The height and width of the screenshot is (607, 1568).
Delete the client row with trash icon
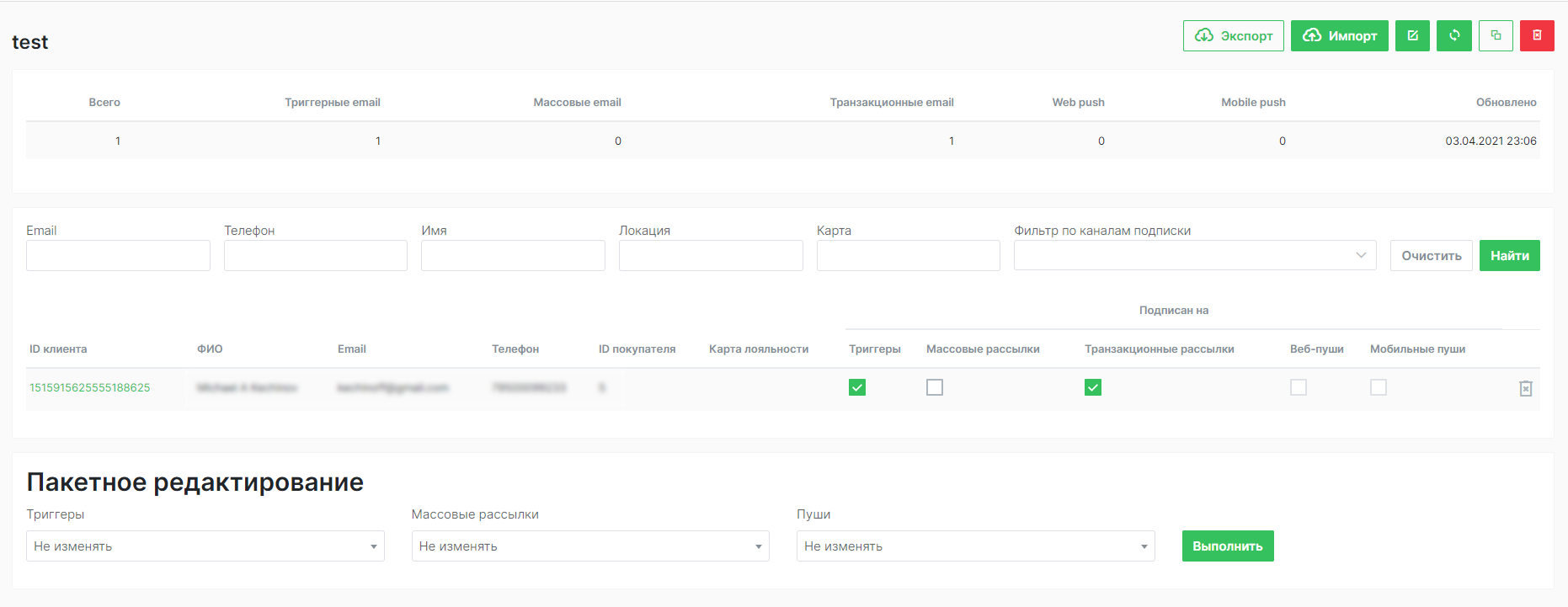click(x=1525, y=388)
